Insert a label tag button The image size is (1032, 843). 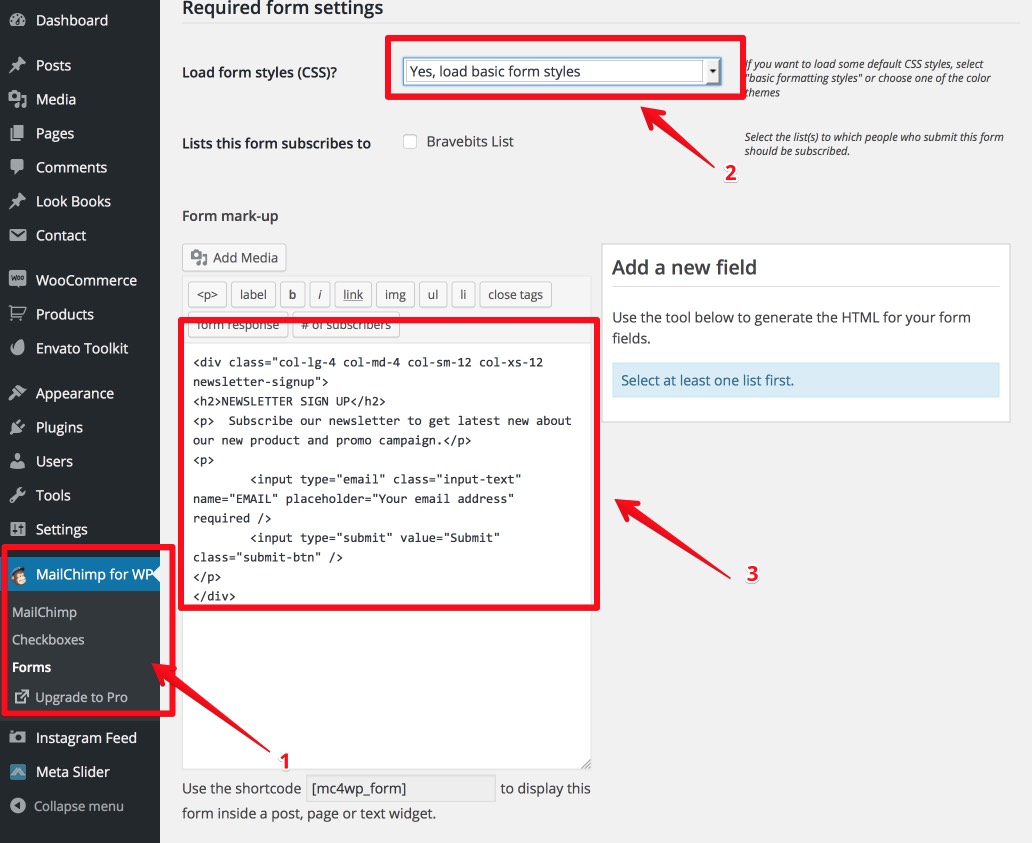coord(253,295)
